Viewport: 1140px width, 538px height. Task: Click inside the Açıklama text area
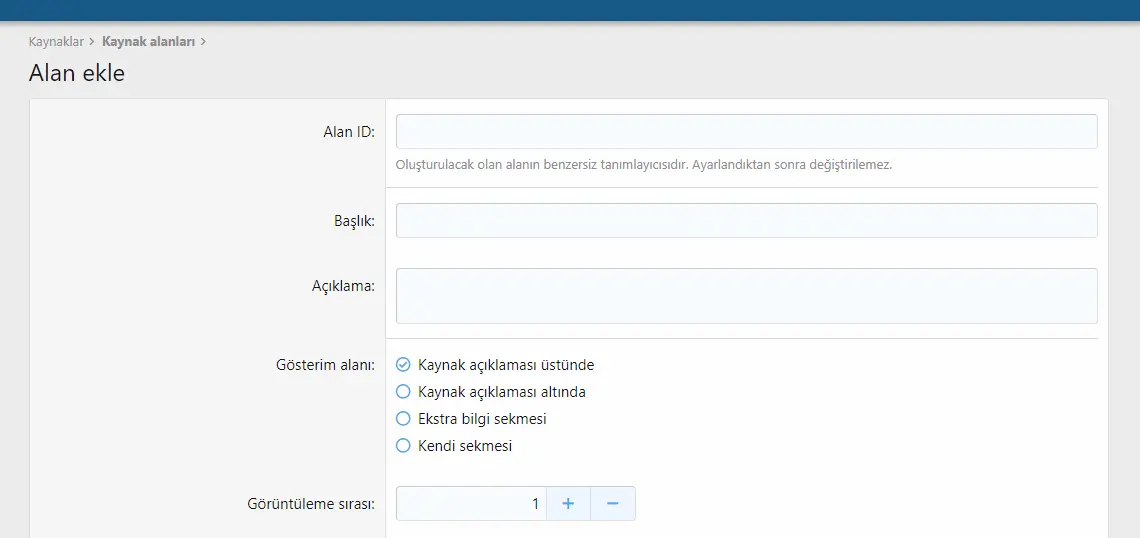point(747,296)
